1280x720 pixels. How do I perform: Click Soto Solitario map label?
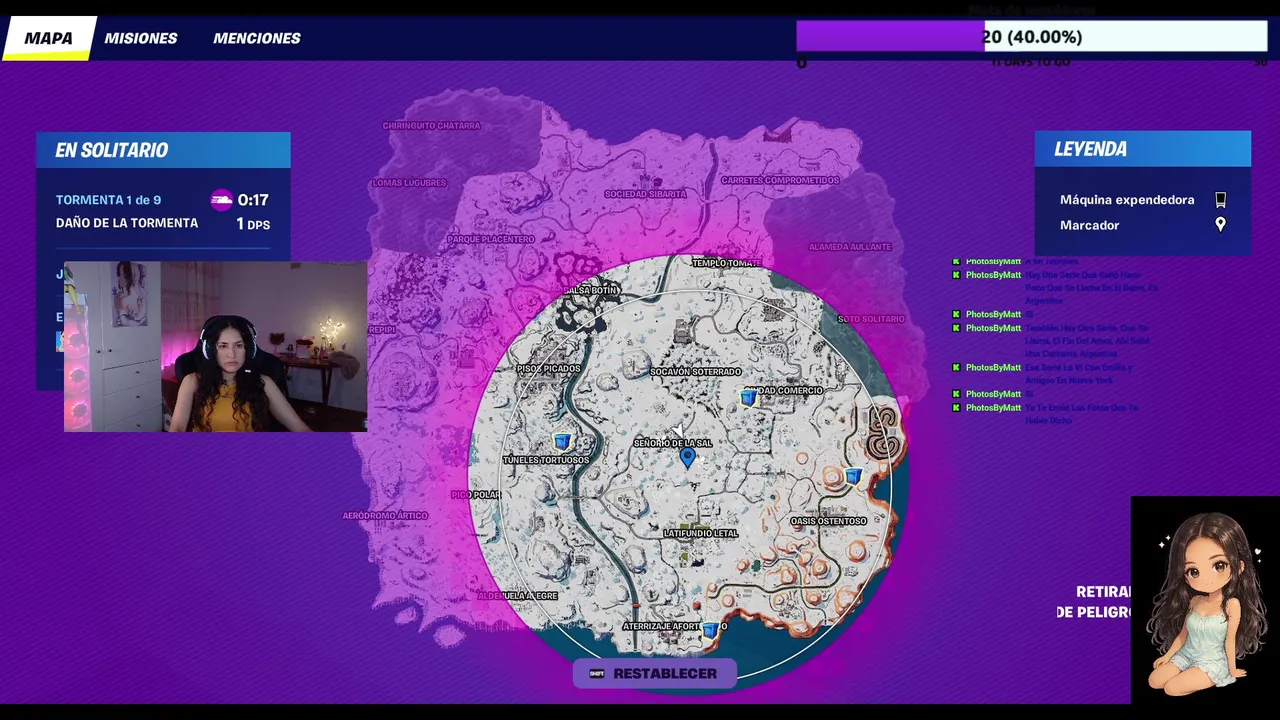(871, 319)
